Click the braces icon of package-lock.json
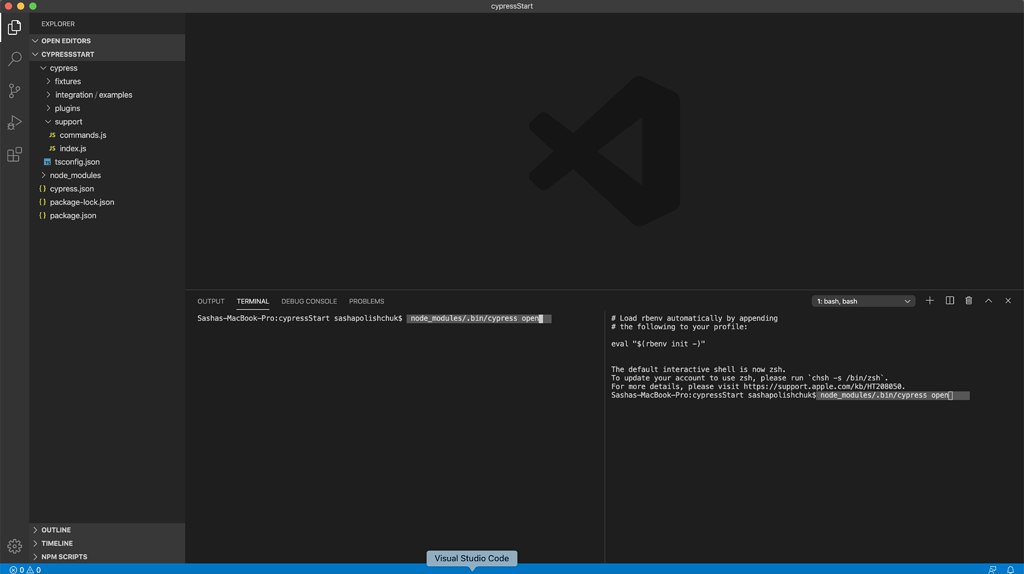The height and width of the screenshot is (574, 1024). pos(42,202)
